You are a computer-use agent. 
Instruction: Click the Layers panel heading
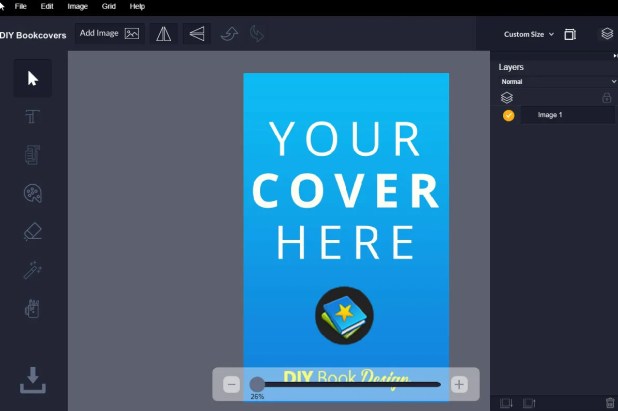click(511, 67)
